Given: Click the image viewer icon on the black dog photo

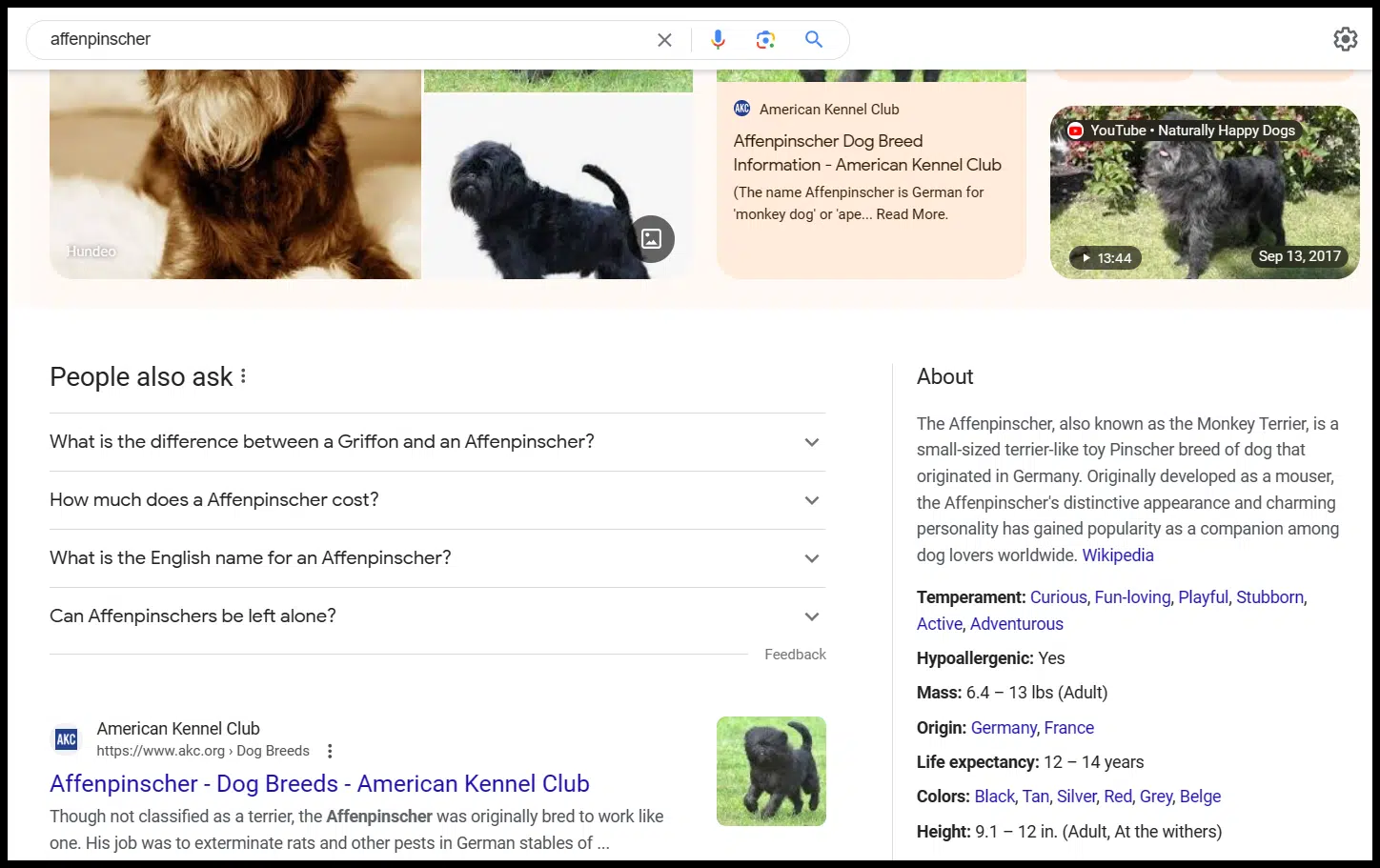Looking at the screenshot, I should 652,239.
